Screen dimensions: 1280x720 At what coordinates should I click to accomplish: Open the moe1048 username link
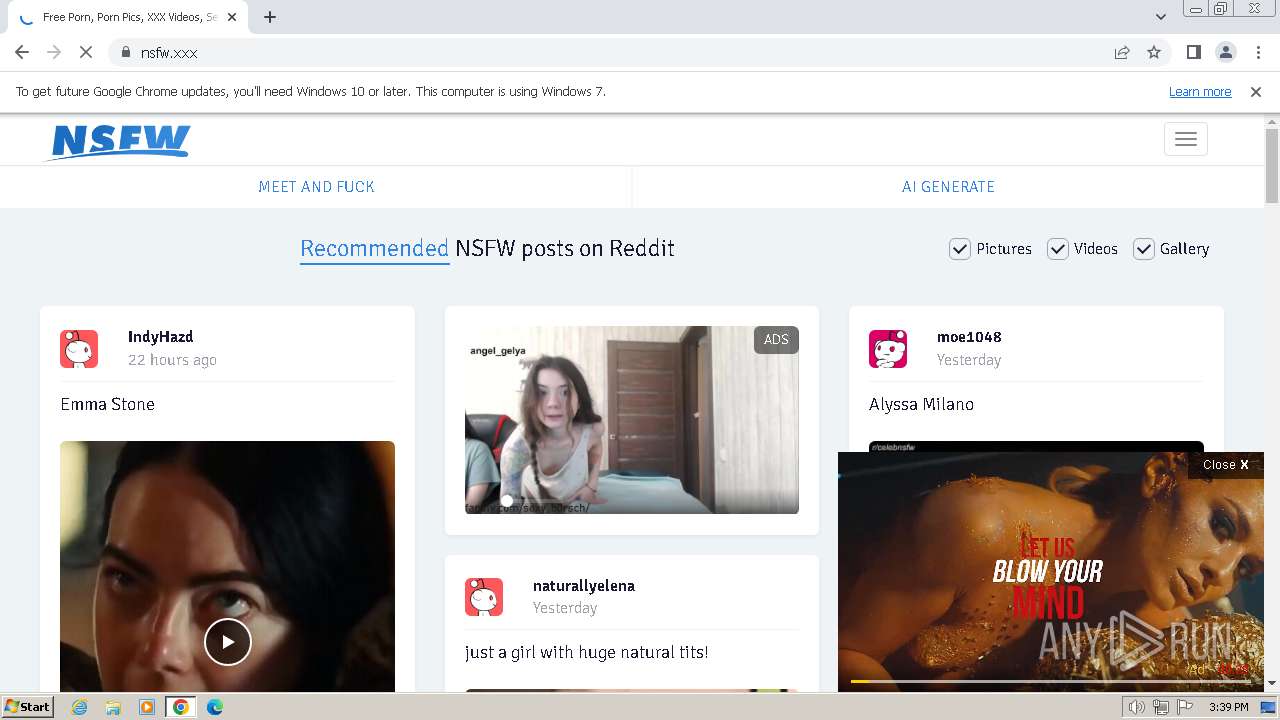click(x=969, y=337)
